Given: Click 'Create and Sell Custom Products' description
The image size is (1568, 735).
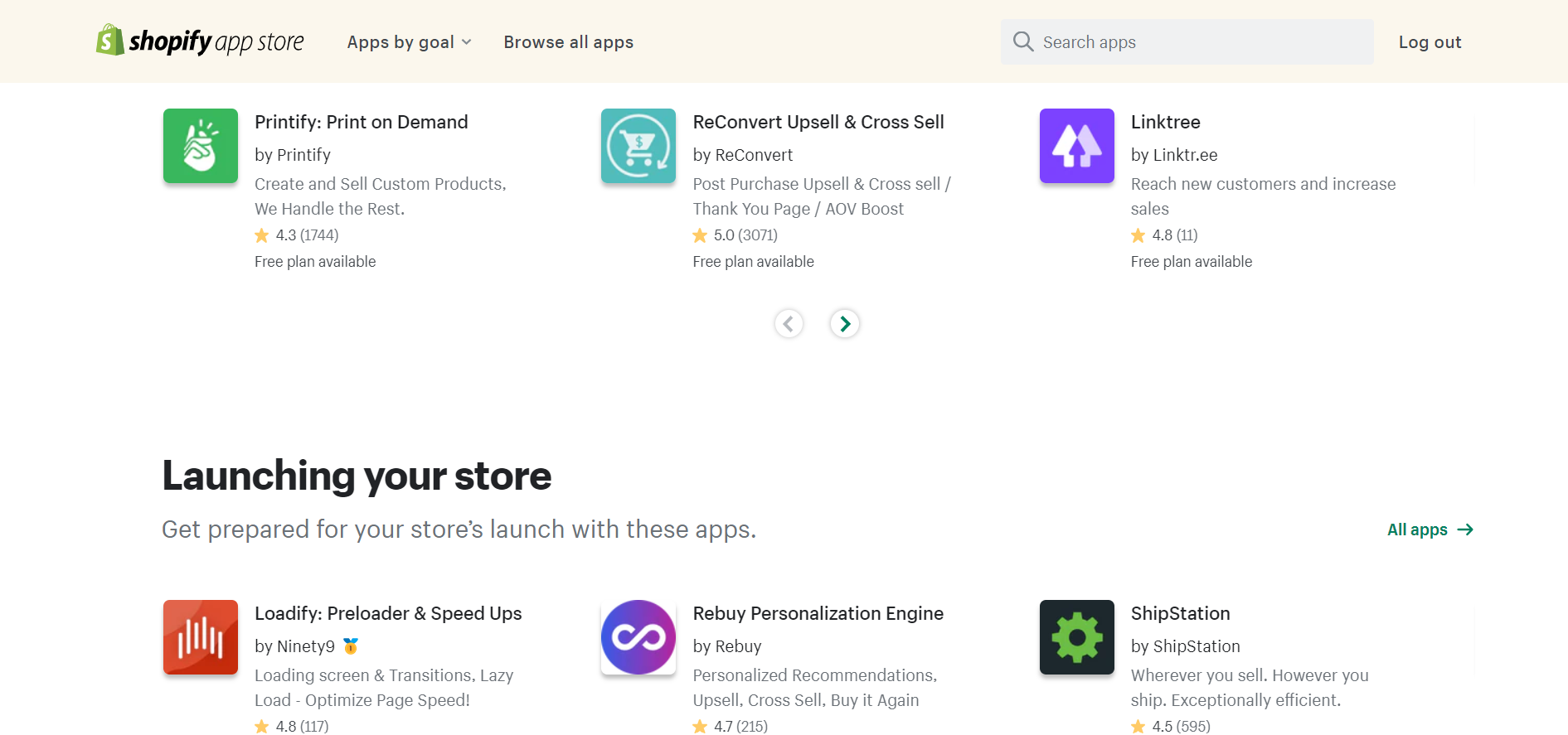Looking at the screenshot, I should [381, 196].
